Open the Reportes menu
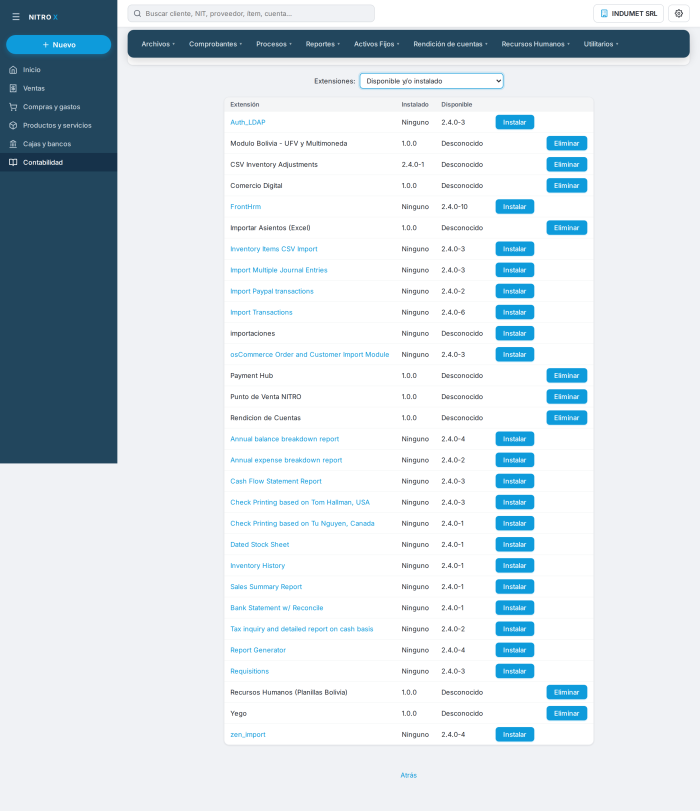The width and height of the screenshot is (700, 811). (322, 44)
